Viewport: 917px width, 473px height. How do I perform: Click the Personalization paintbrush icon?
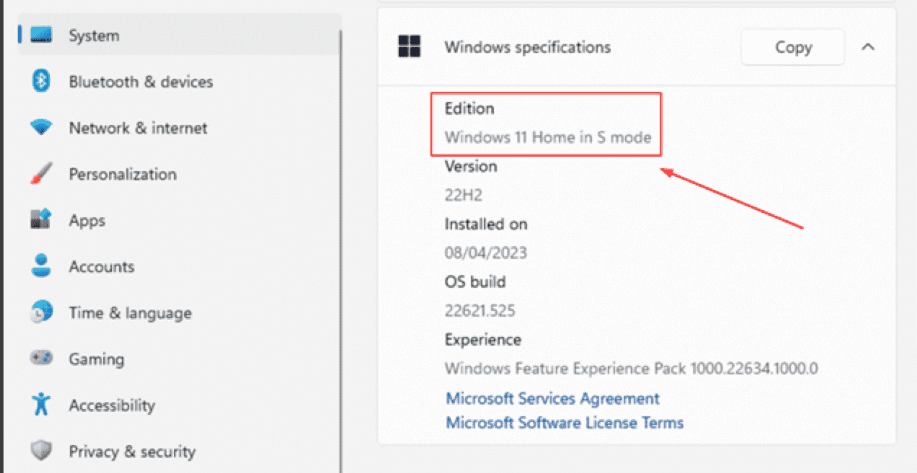click(41, 174)
